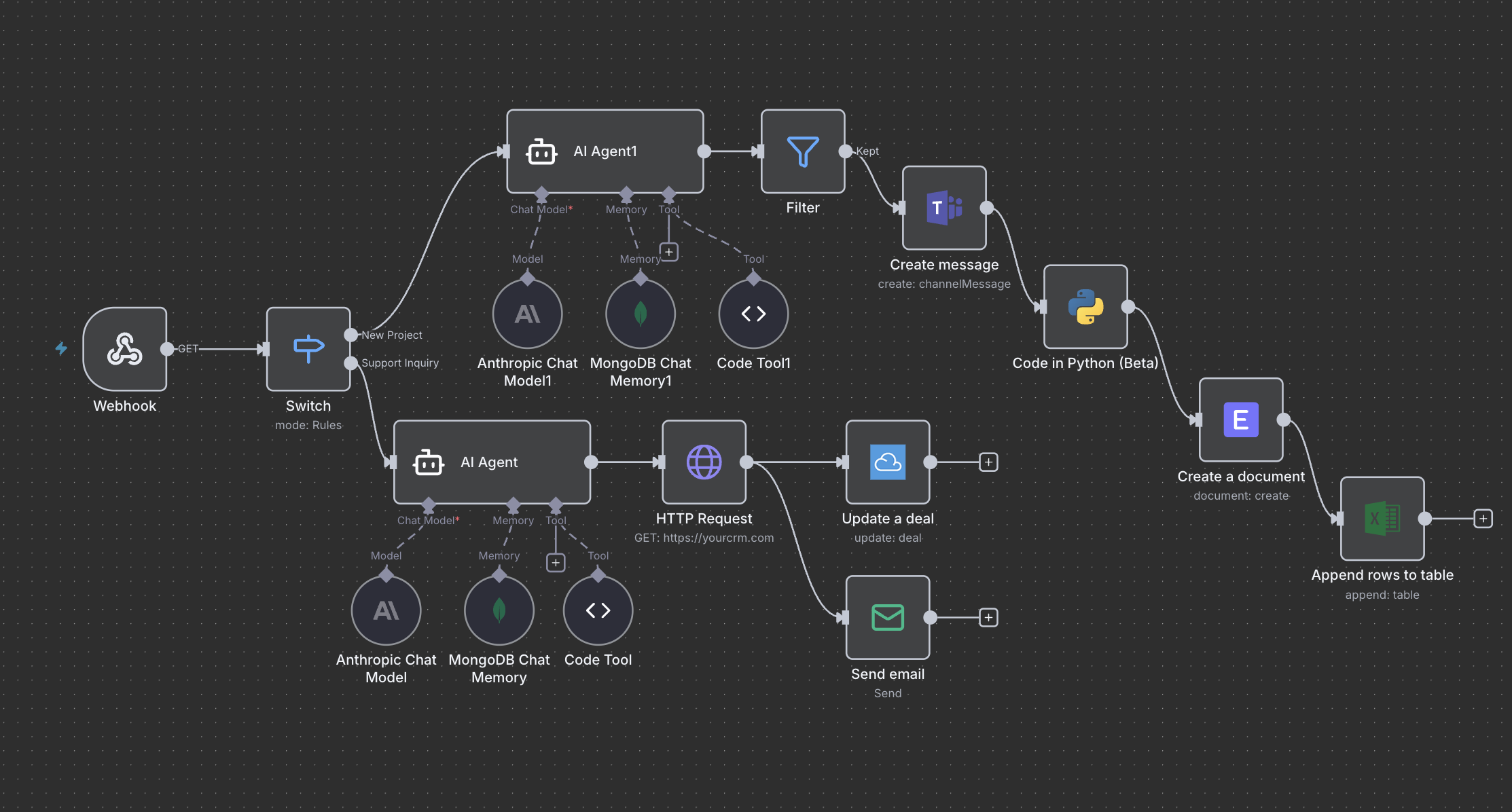This screenshot has height=812, width=1512.
Task: Click the lightning bolt beside the Webhook node
Action: click(61, 348)
